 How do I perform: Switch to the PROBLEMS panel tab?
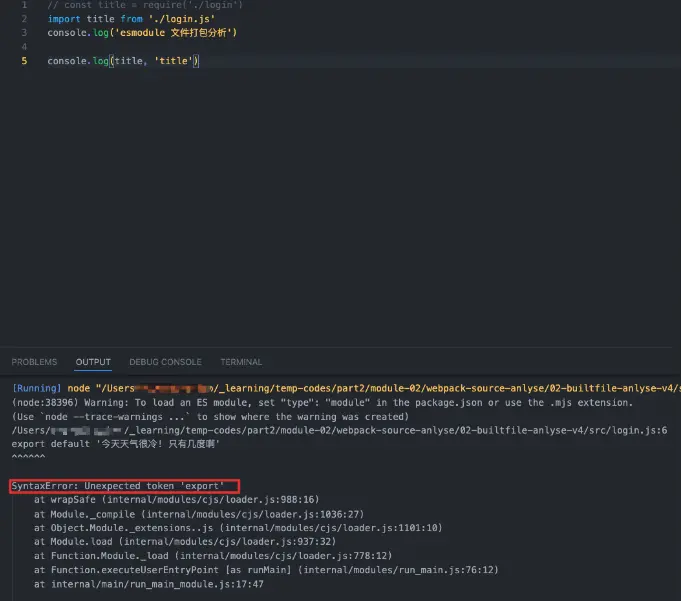[x=34, y=362]
